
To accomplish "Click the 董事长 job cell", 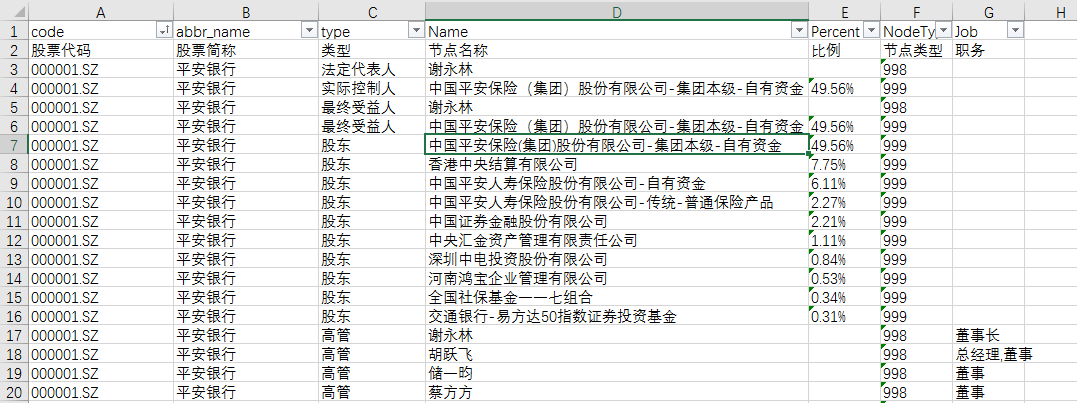I will pyautogui.click(x=989, y=336).
